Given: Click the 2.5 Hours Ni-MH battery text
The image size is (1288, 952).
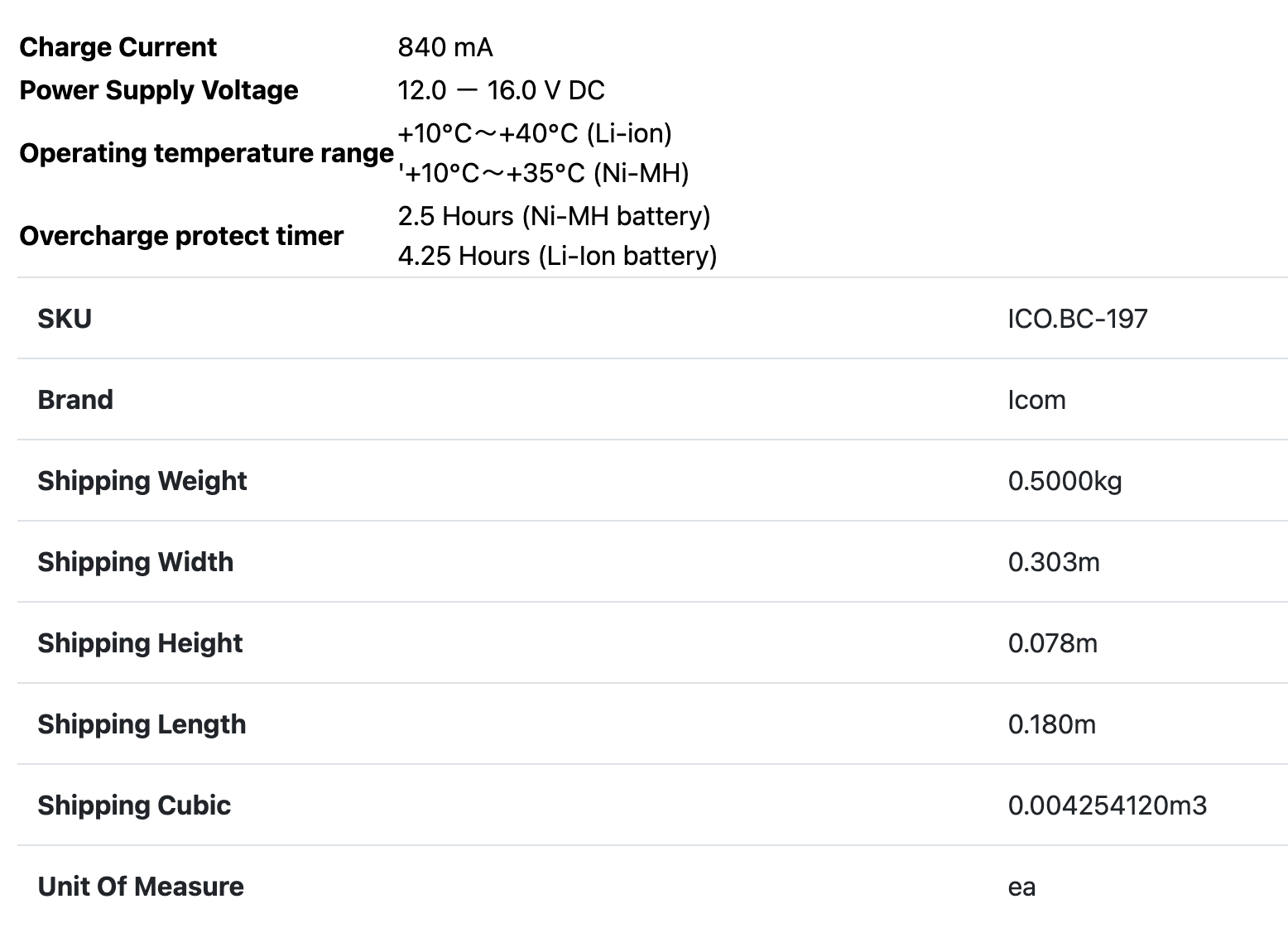Looking at the screenshot, I should pyautogui.click(x=554, y=216).
